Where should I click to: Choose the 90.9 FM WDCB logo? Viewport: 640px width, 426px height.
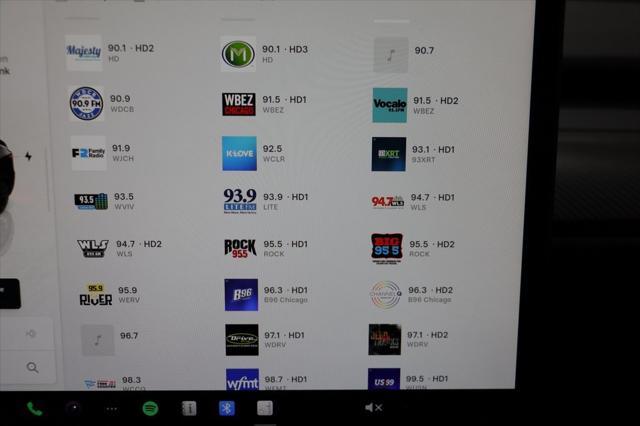pos(86,104)
